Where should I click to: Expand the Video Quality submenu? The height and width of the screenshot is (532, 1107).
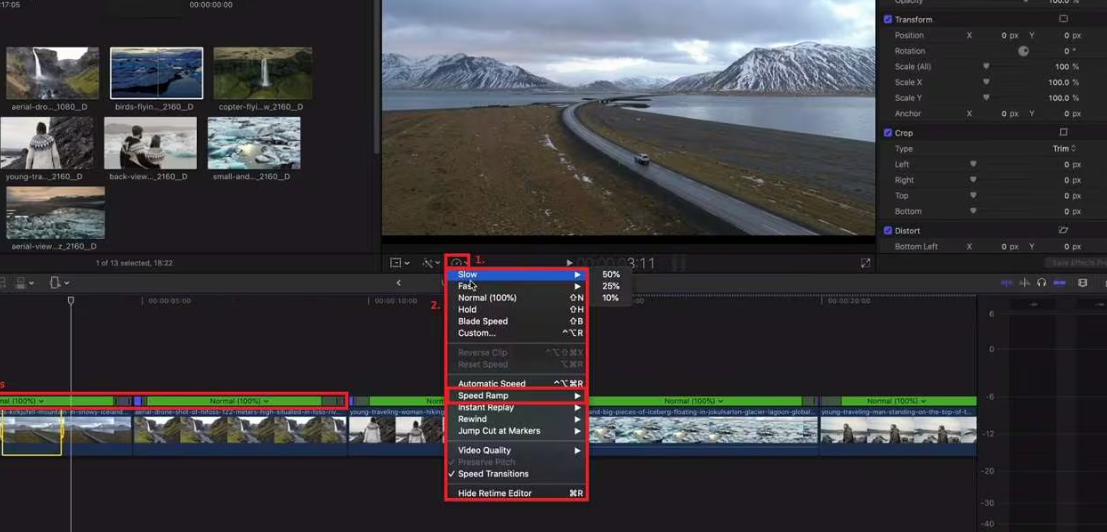pyautogui.click(x=516, y=450)
